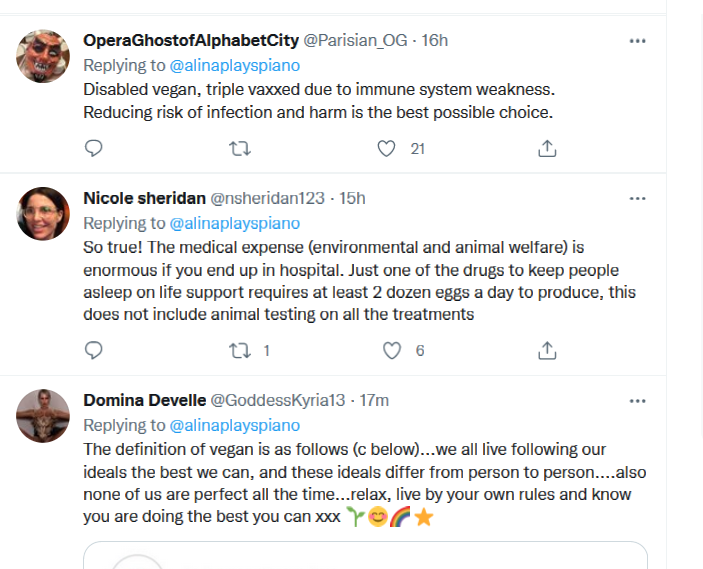Share Nicole sheridan's tweet

point(547,350)
